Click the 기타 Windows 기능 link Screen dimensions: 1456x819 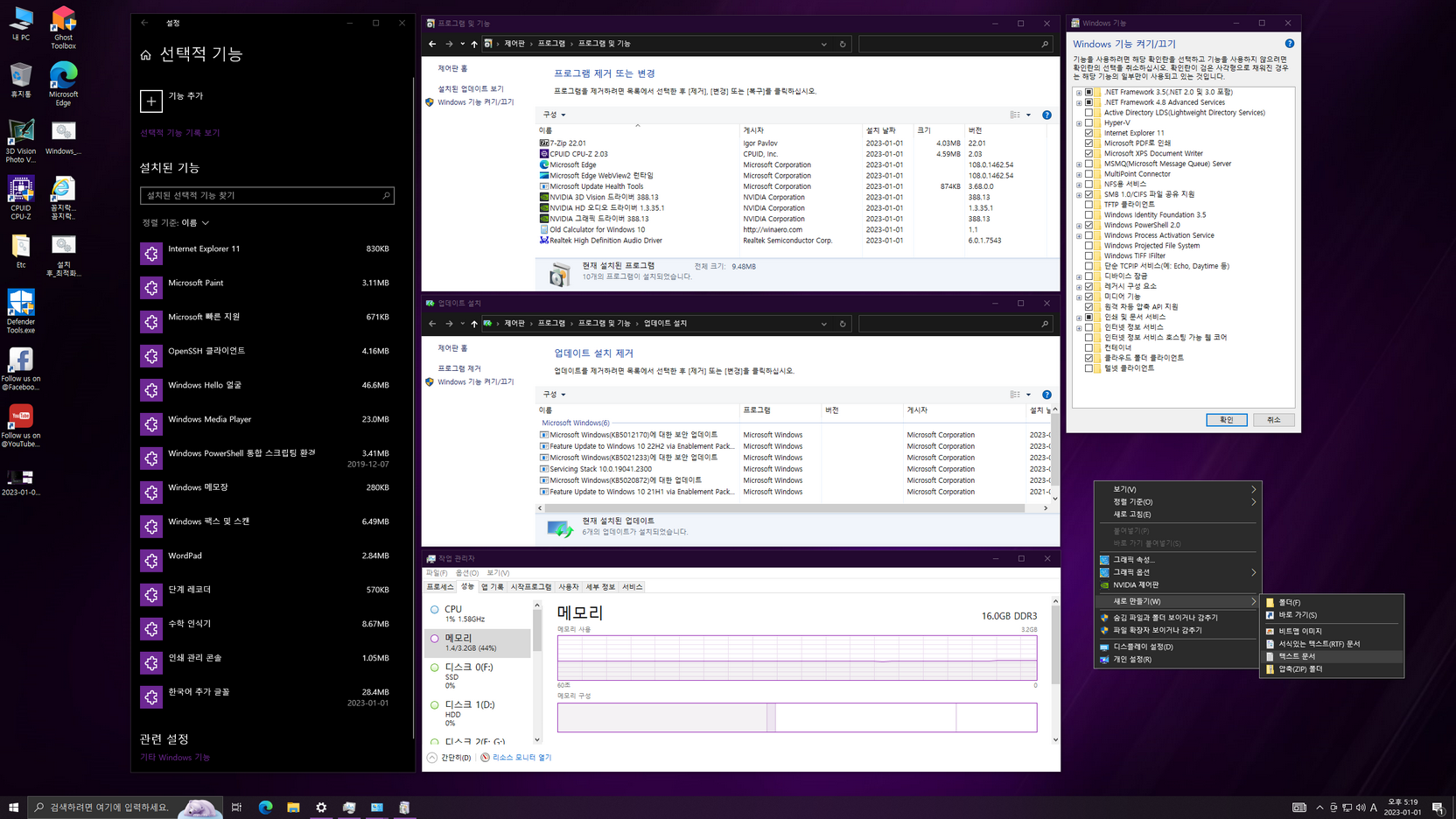175,758
